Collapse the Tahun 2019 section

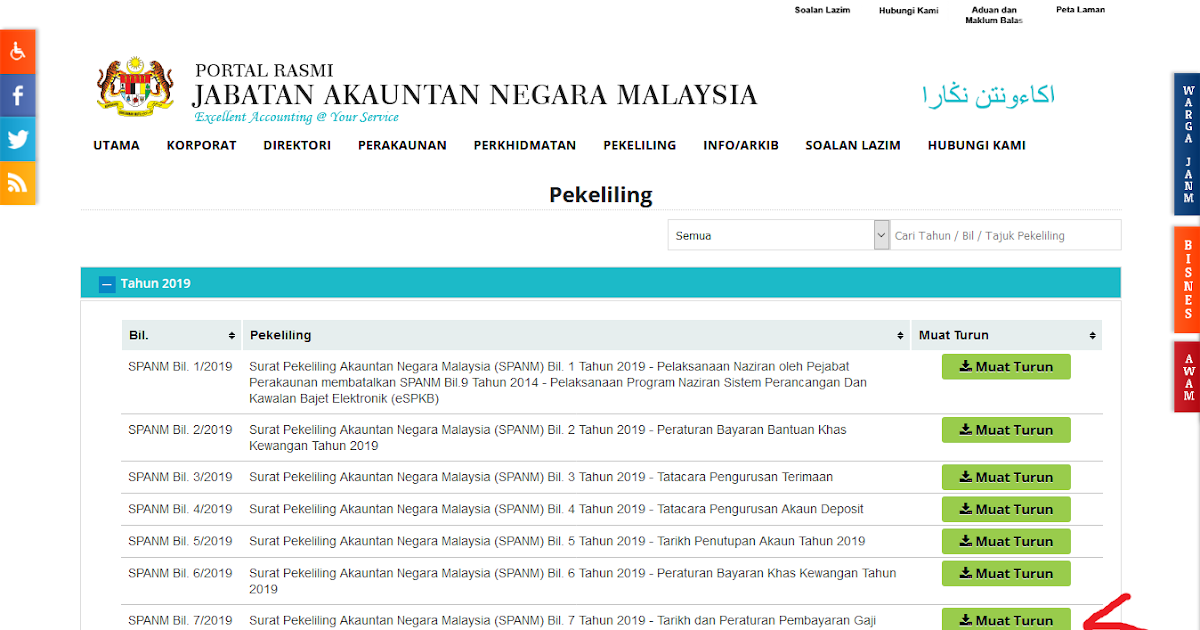(x=107, y=284)
